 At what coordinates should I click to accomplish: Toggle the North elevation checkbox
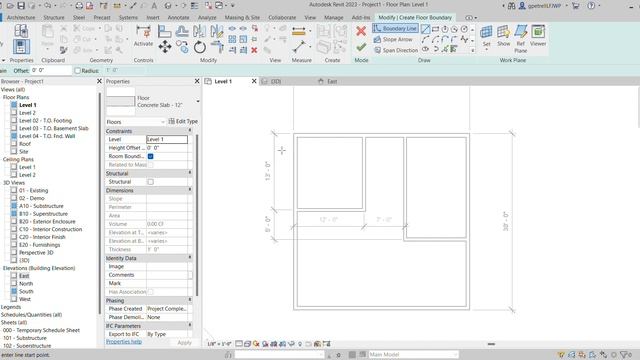coord(14,283)
